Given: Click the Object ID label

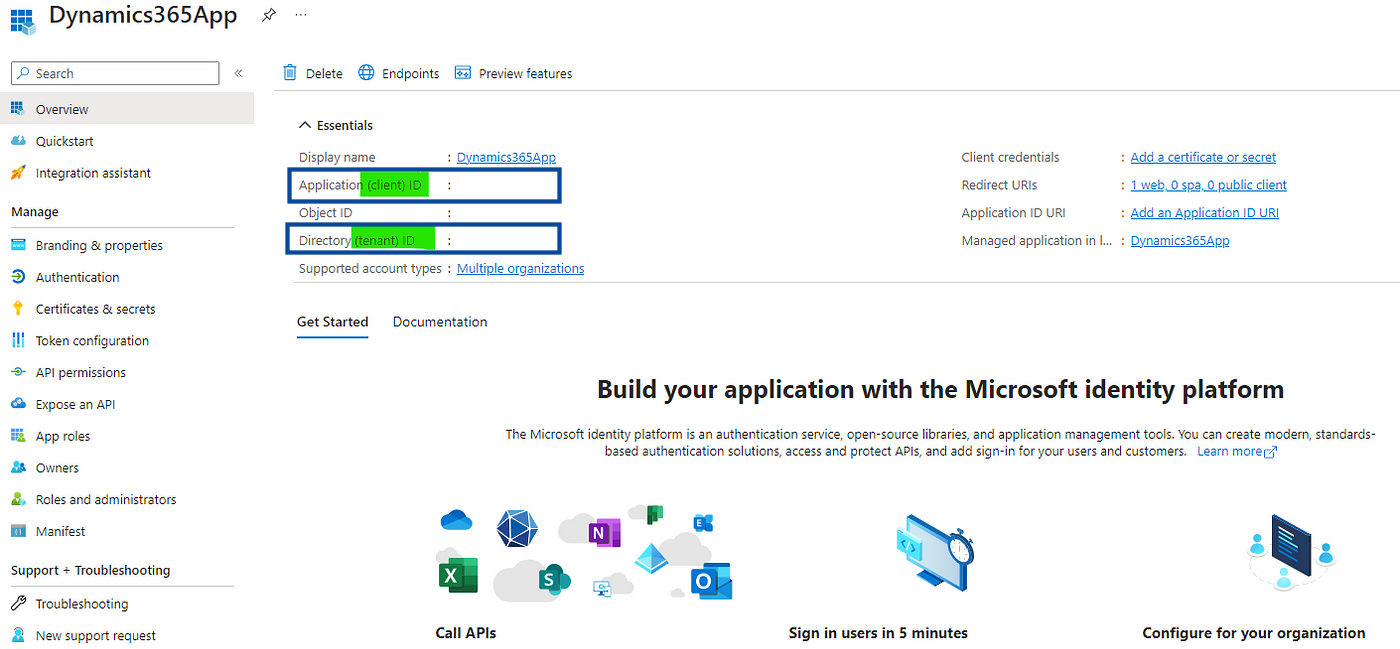Looking at the screenshot, I should 326,213.
